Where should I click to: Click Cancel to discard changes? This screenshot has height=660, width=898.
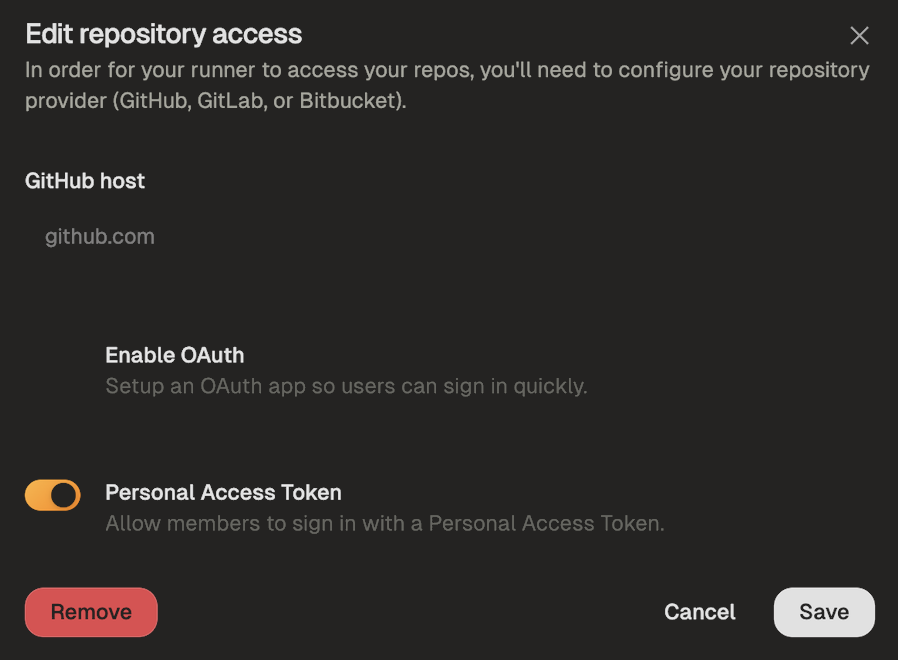[699, 612]
